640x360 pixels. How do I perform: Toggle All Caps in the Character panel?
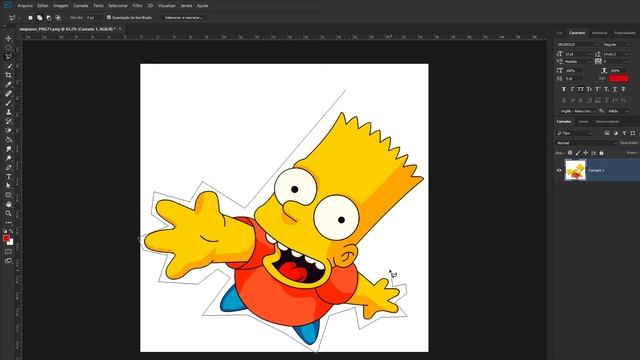click(581, 89)
